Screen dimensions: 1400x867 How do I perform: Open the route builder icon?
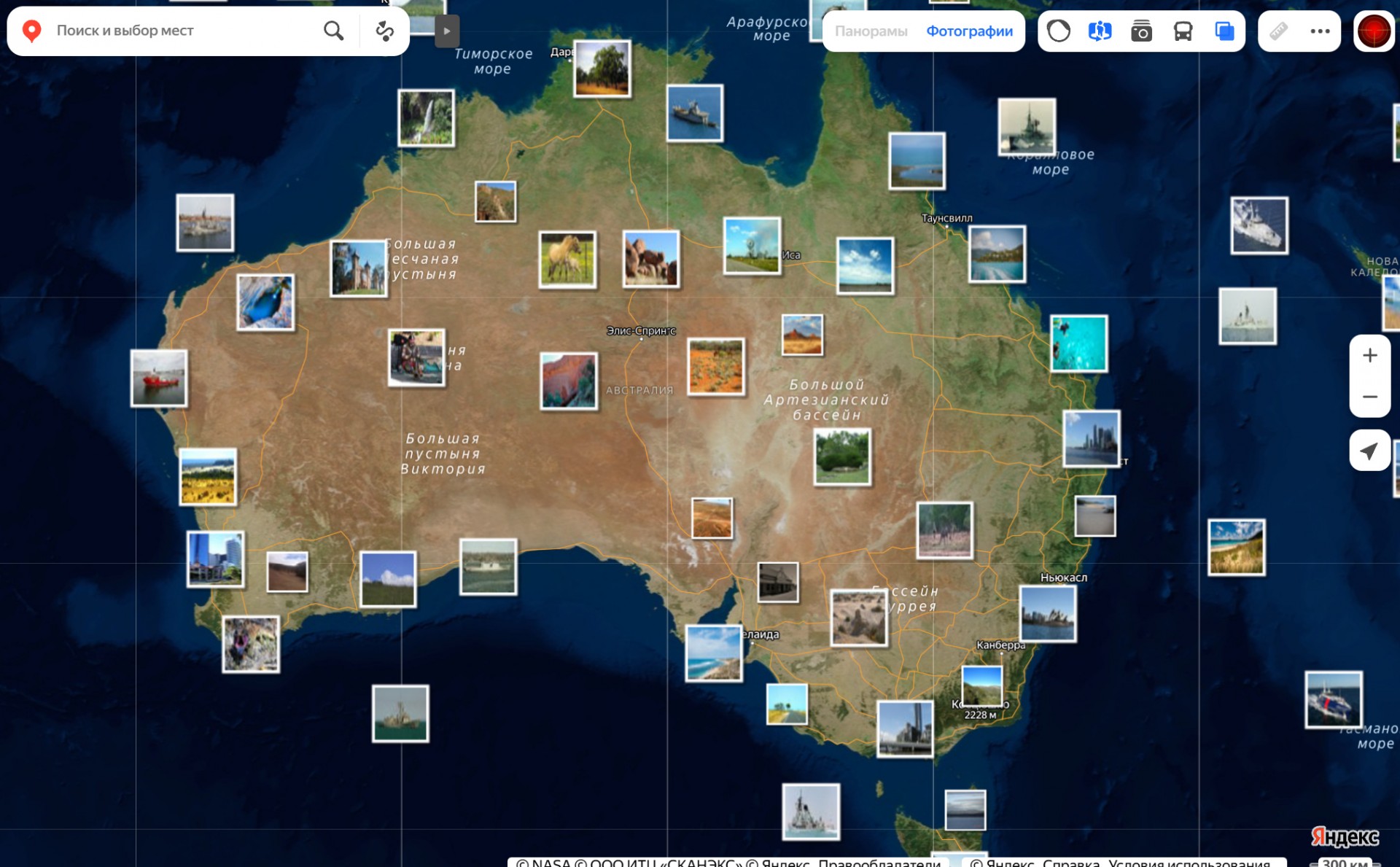tap(384, 31)
